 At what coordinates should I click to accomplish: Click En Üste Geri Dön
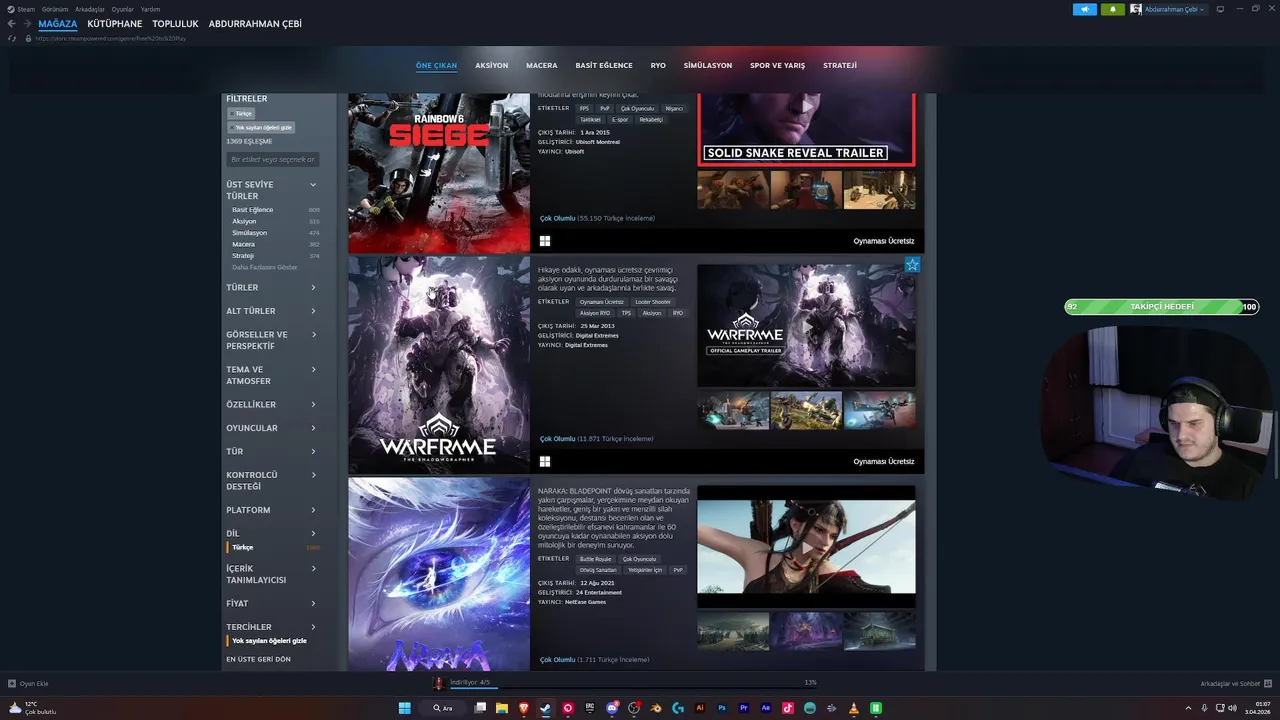click(x=258, y=660)
